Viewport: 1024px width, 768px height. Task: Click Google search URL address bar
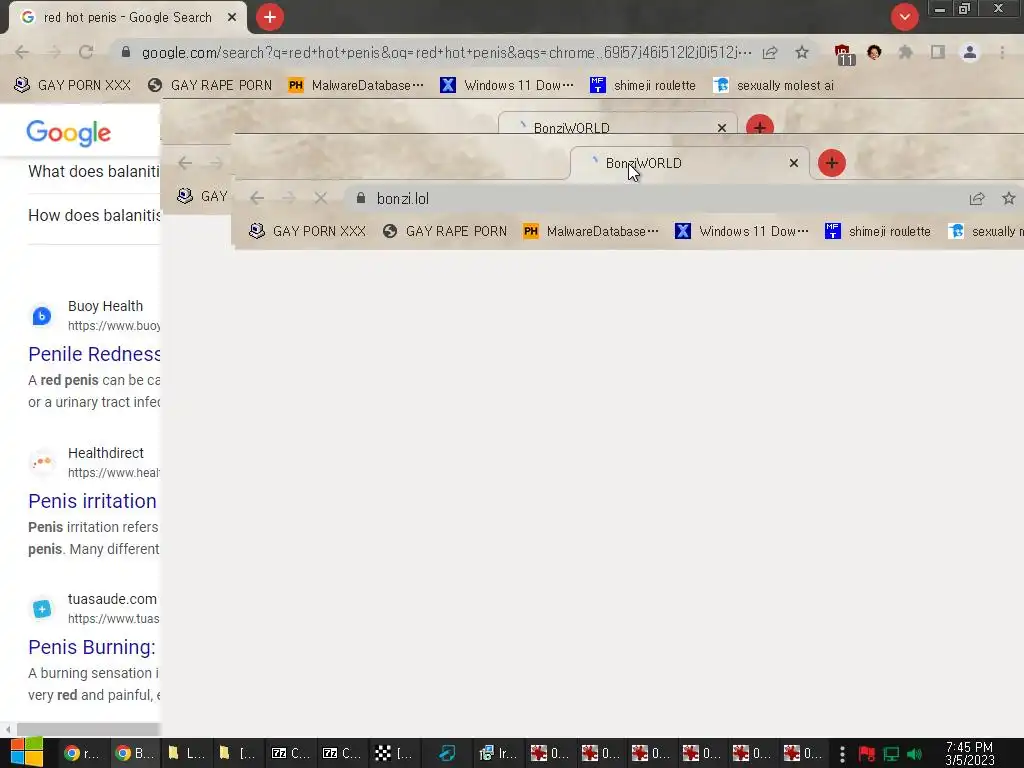click(446, 52)
